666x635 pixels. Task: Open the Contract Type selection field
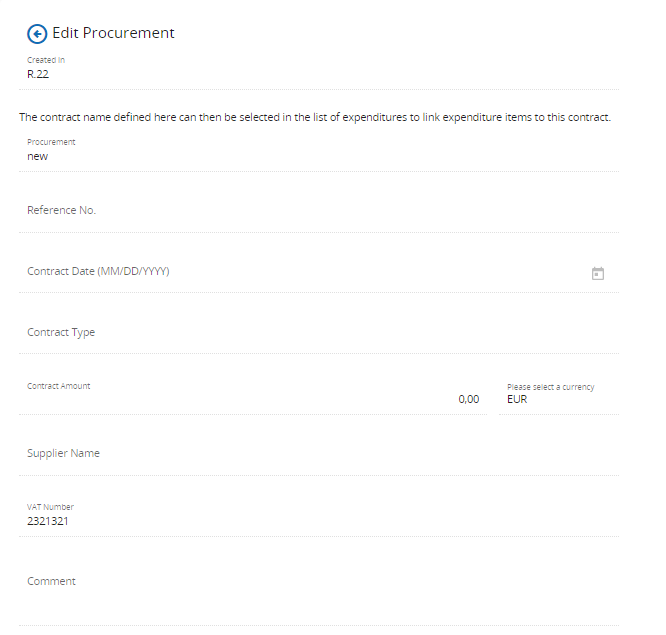320,333
